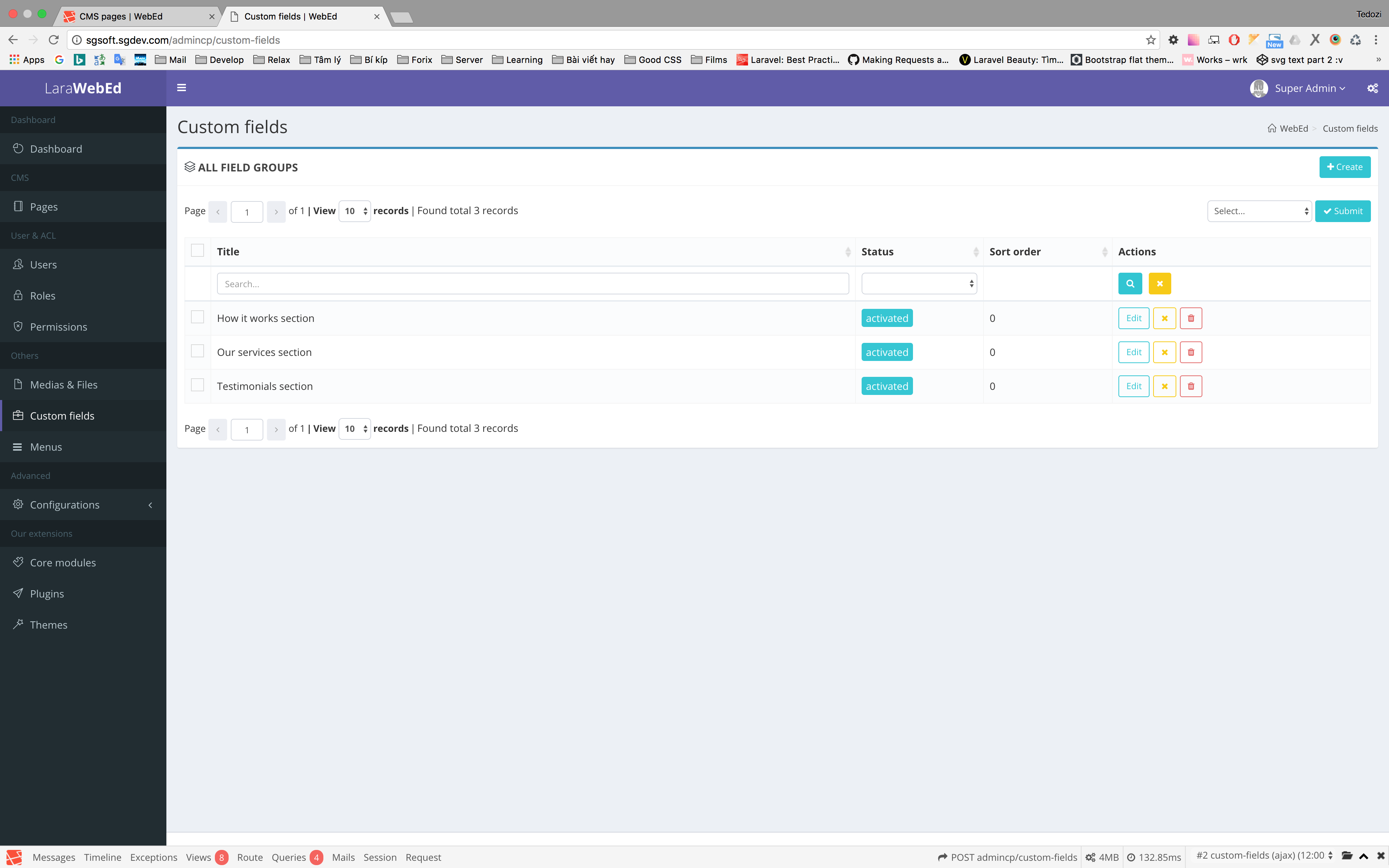The height and width of the screenshot is (868, 1389).
Task: Open debugbar folder icon at bottom right
Action: click(x=1347, y=856)
